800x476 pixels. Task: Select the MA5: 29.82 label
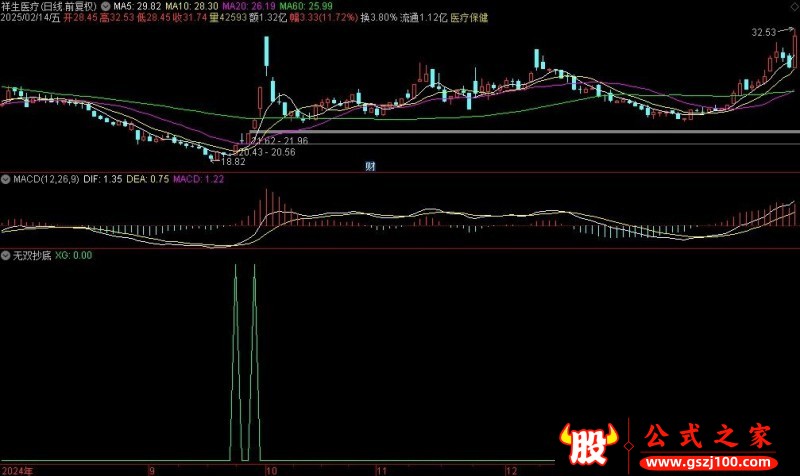click(137, 6)
